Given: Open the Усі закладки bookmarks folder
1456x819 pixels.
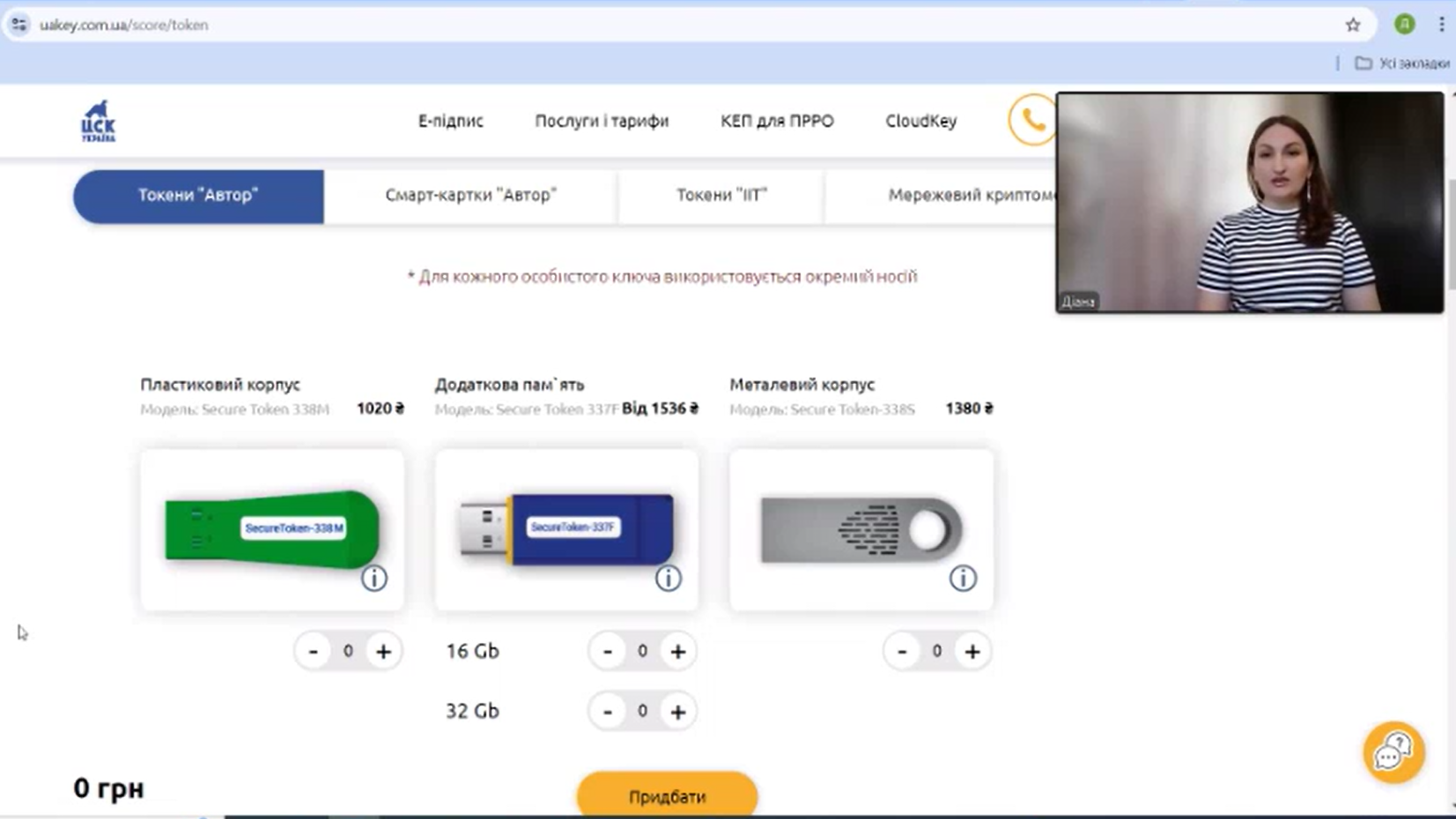Looking at the screenshot, I should point(1401,63).
